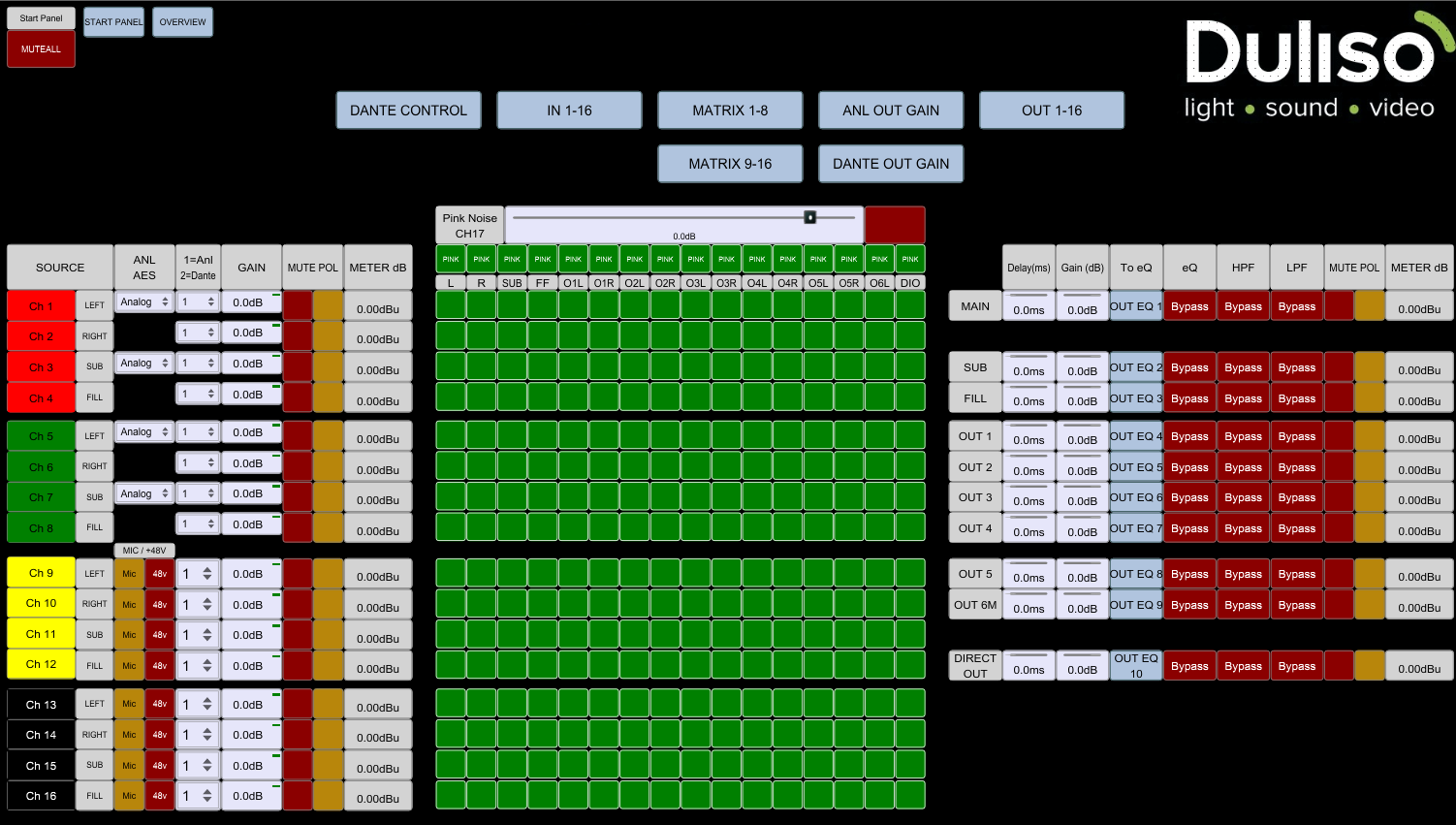Open the Ch 1 Analog source dropdown
The image size is (1456, 825).
143,302
